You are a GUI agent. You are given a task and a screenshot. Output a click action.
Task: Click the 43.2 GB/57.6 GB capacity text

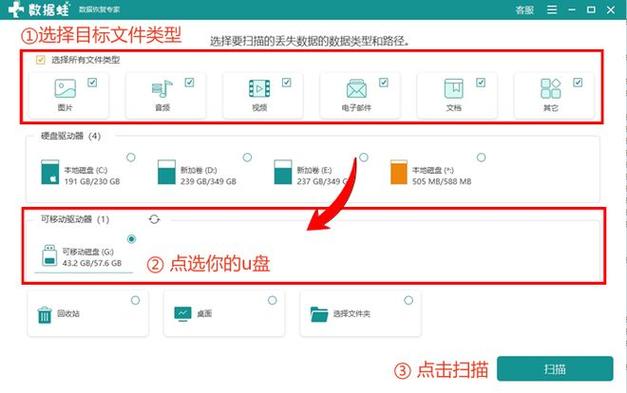[x=92, y=263]
